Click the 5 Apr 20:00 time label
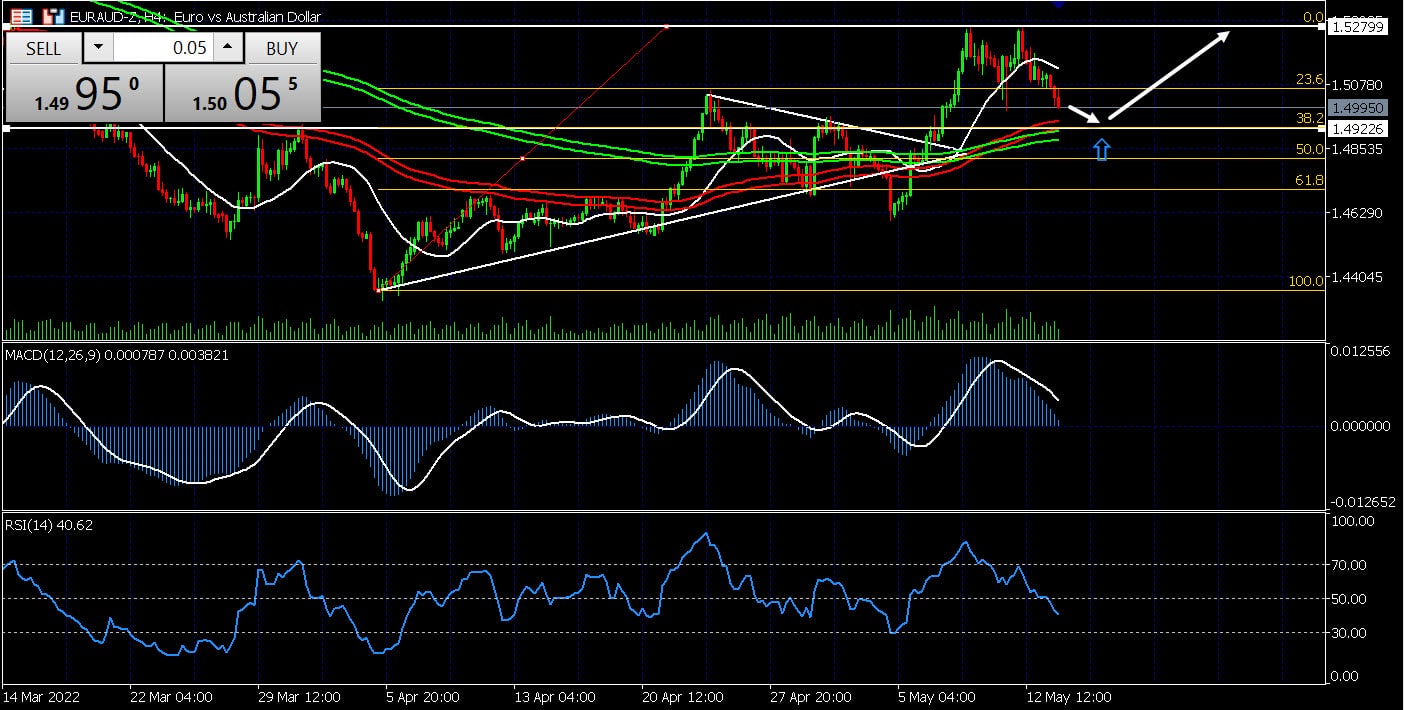 (x=424, y=697)
